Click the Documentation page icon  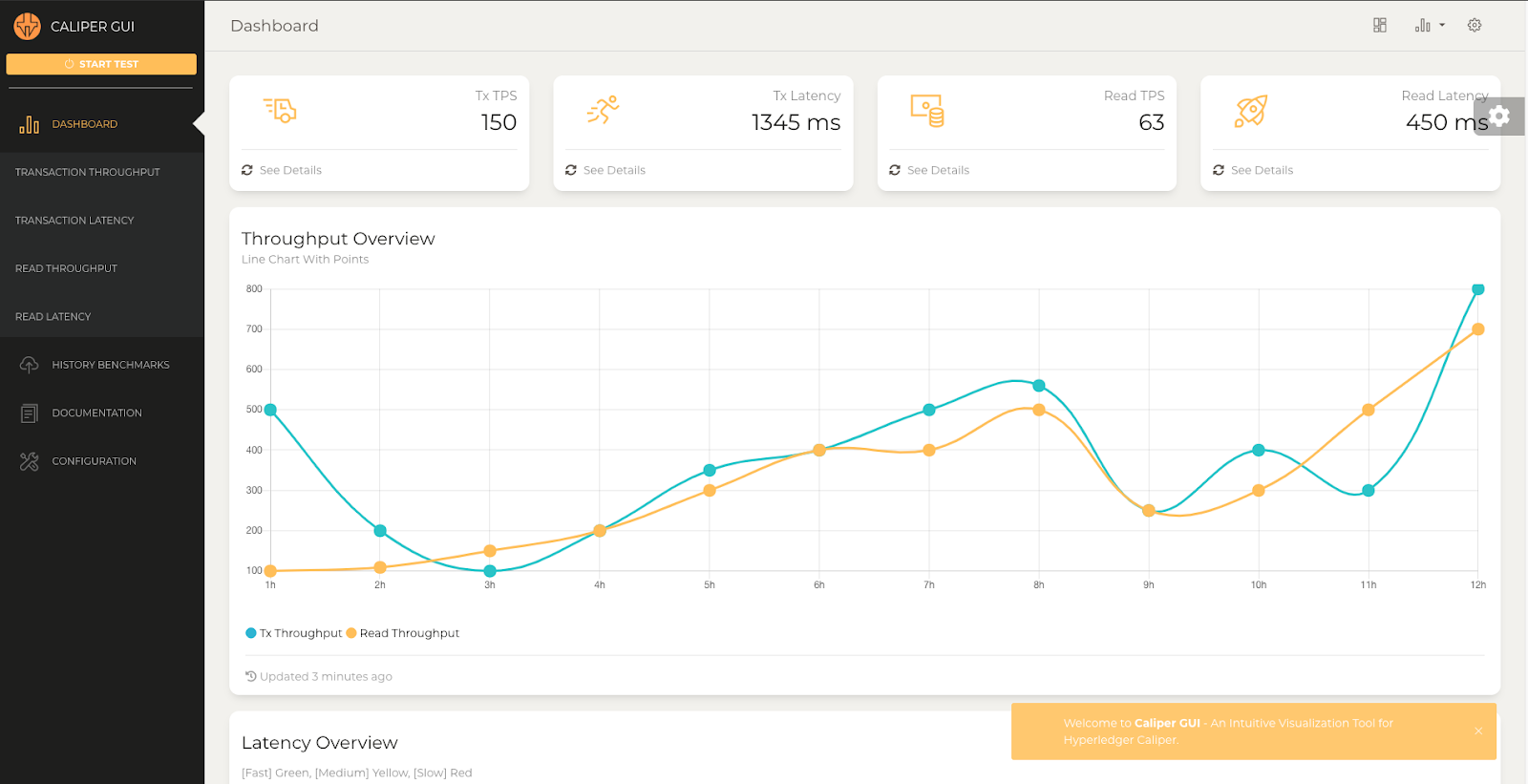30,413
